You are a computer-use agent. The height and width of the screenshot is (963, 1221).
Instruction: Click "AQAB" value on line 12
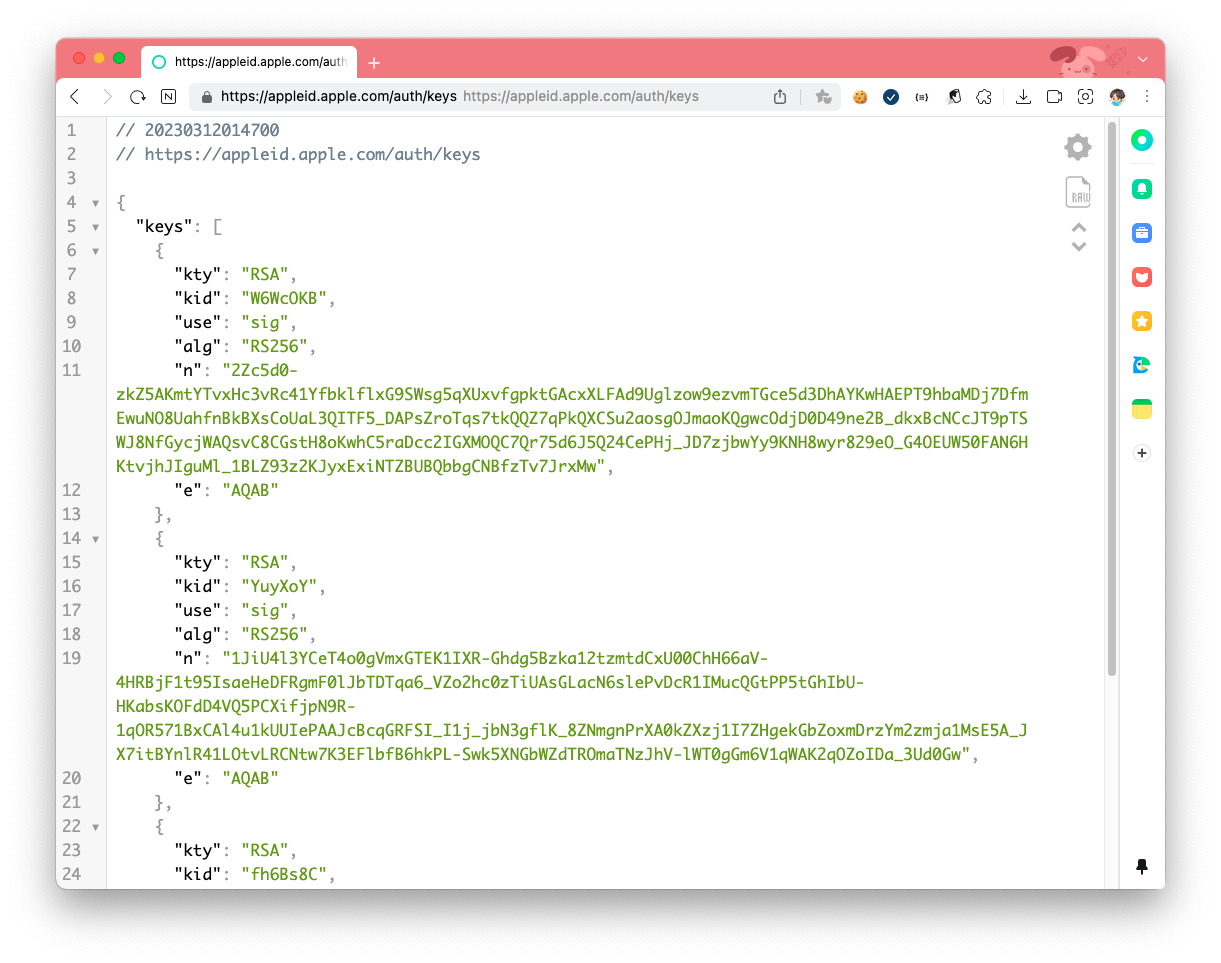(250, 490)
